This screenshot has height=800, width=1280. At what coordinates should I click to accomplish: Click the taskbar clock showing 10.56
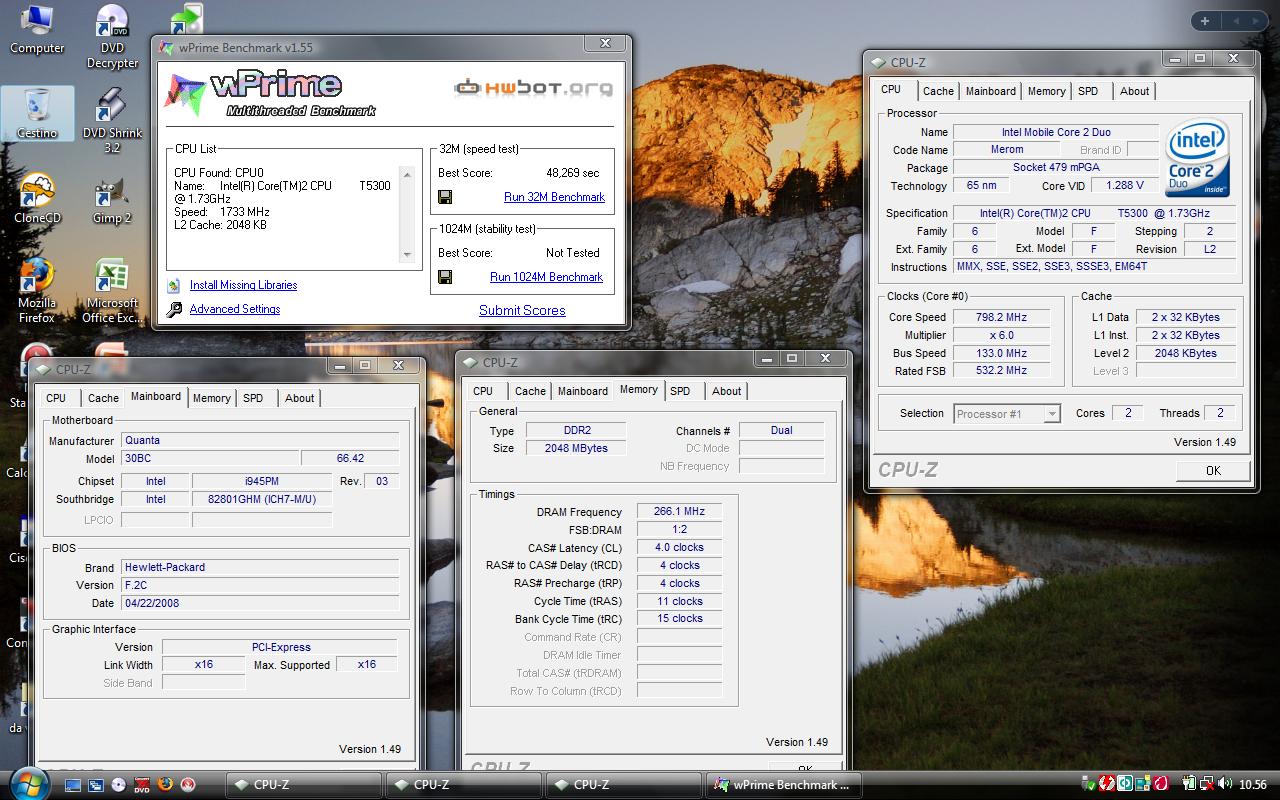(x=1252, y=785)
